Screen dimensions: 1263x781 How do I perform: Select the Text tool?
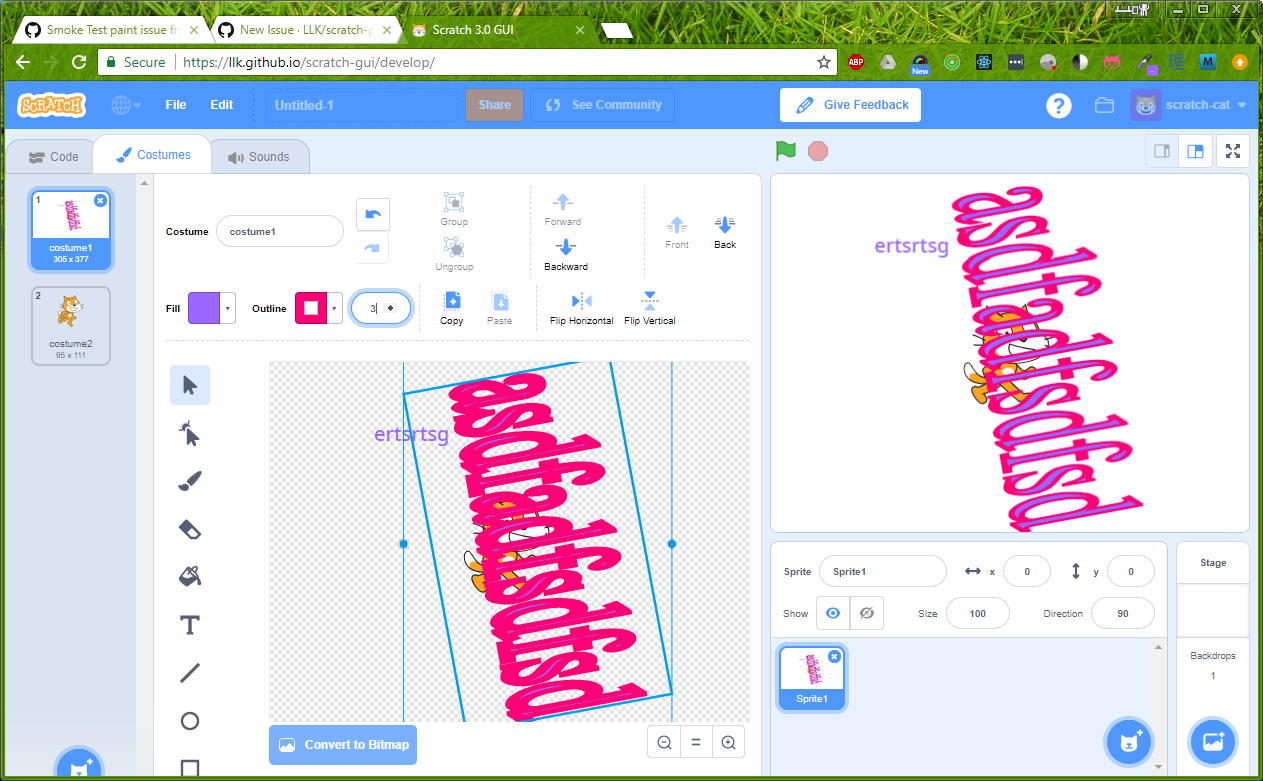(189, 625)
